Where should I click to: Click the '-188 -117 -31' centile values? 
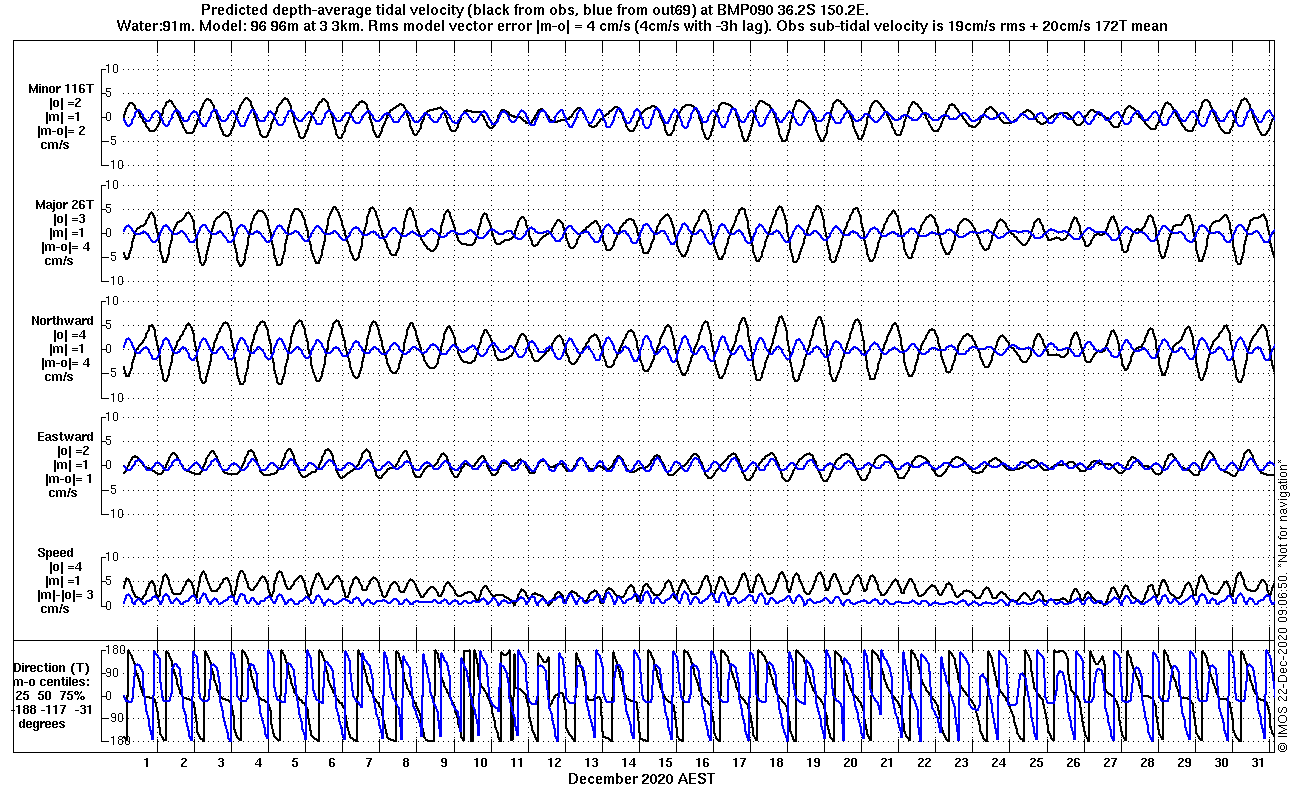coord(53,709)
